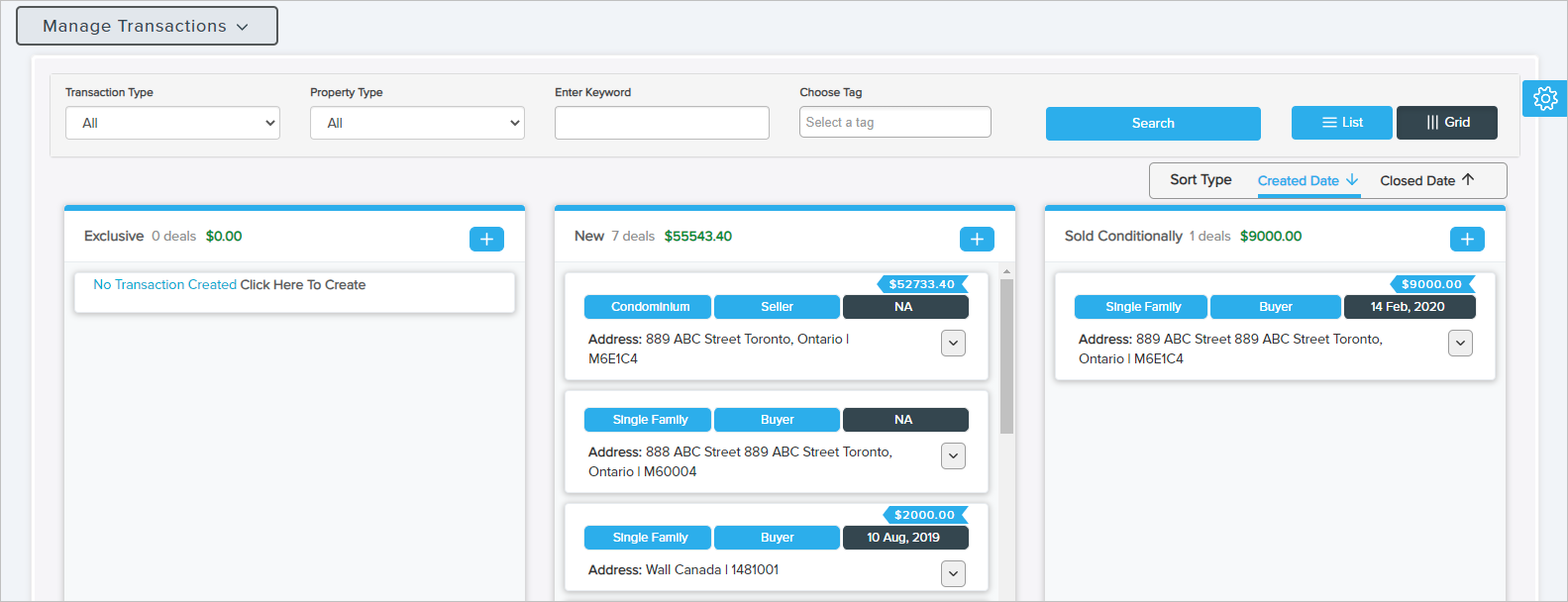Open the Transaction Type dropdown
This screenshot has height=602, width=1568.
tap(172, 123)
